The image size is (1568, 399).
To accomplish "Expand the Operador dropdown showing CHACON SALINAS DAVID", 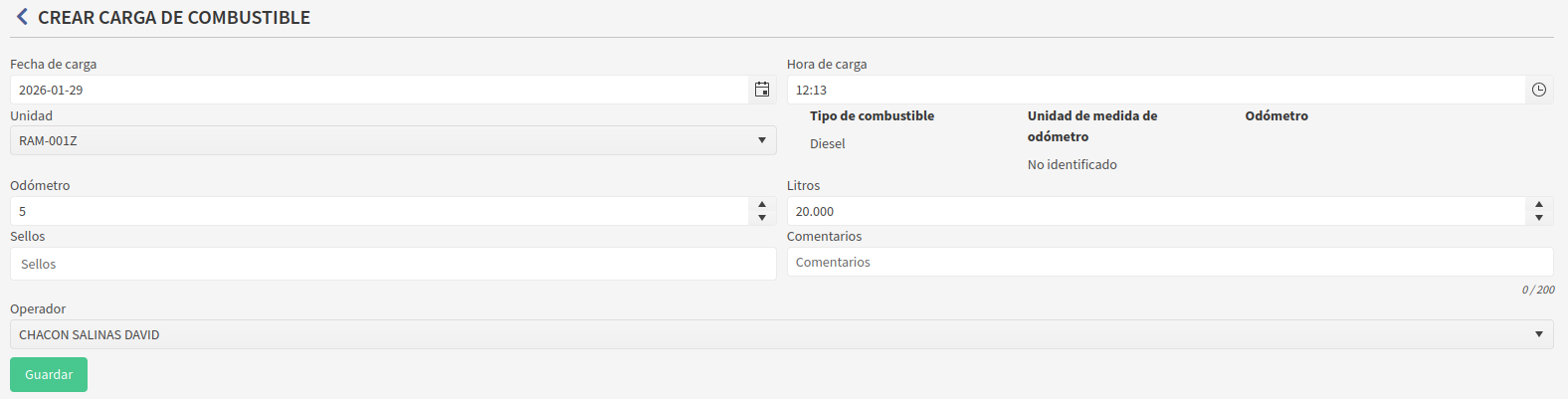I will coord(781,334).
